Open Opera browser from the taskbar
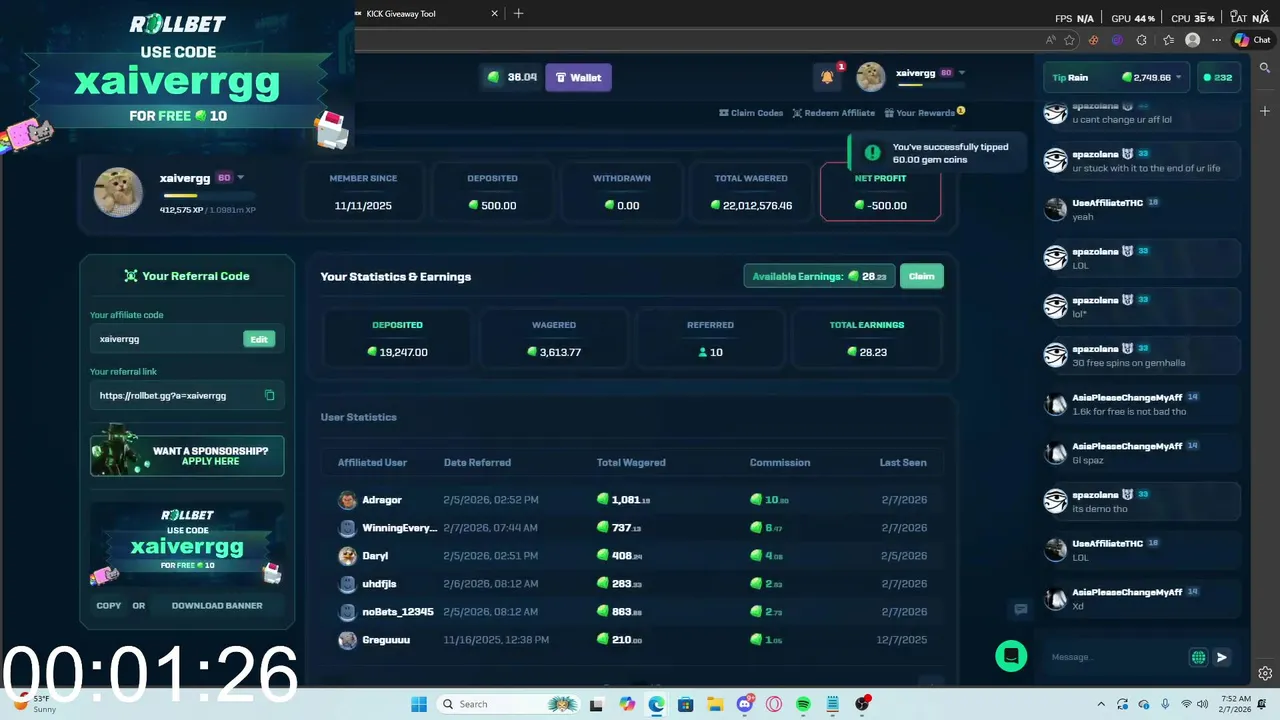This screenshot has height=720, width=1280. (774, 704)
